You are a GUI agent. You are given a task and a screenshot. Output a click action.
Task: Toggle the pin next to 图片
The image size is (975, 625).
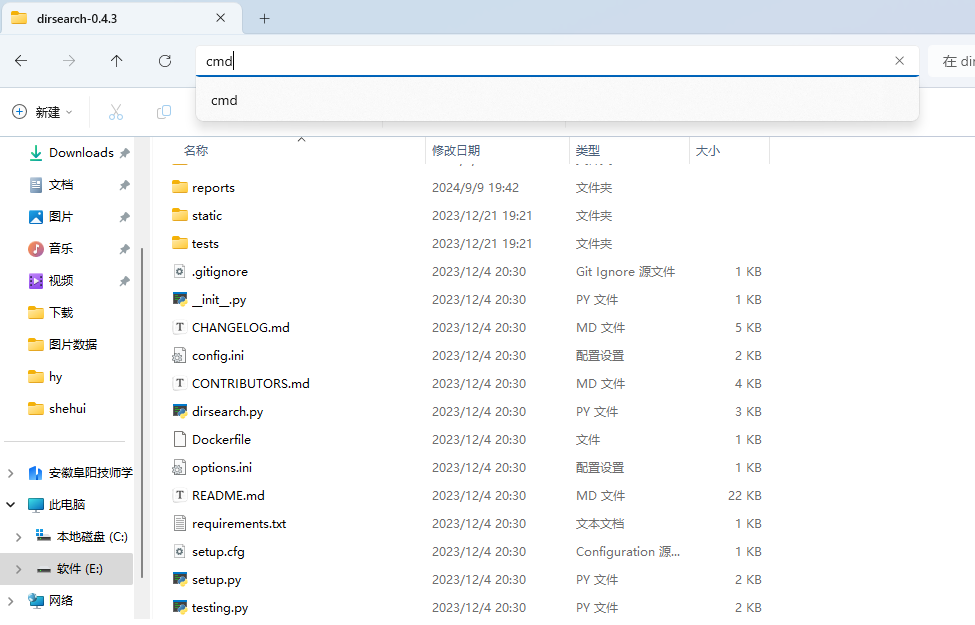point(124,217)
